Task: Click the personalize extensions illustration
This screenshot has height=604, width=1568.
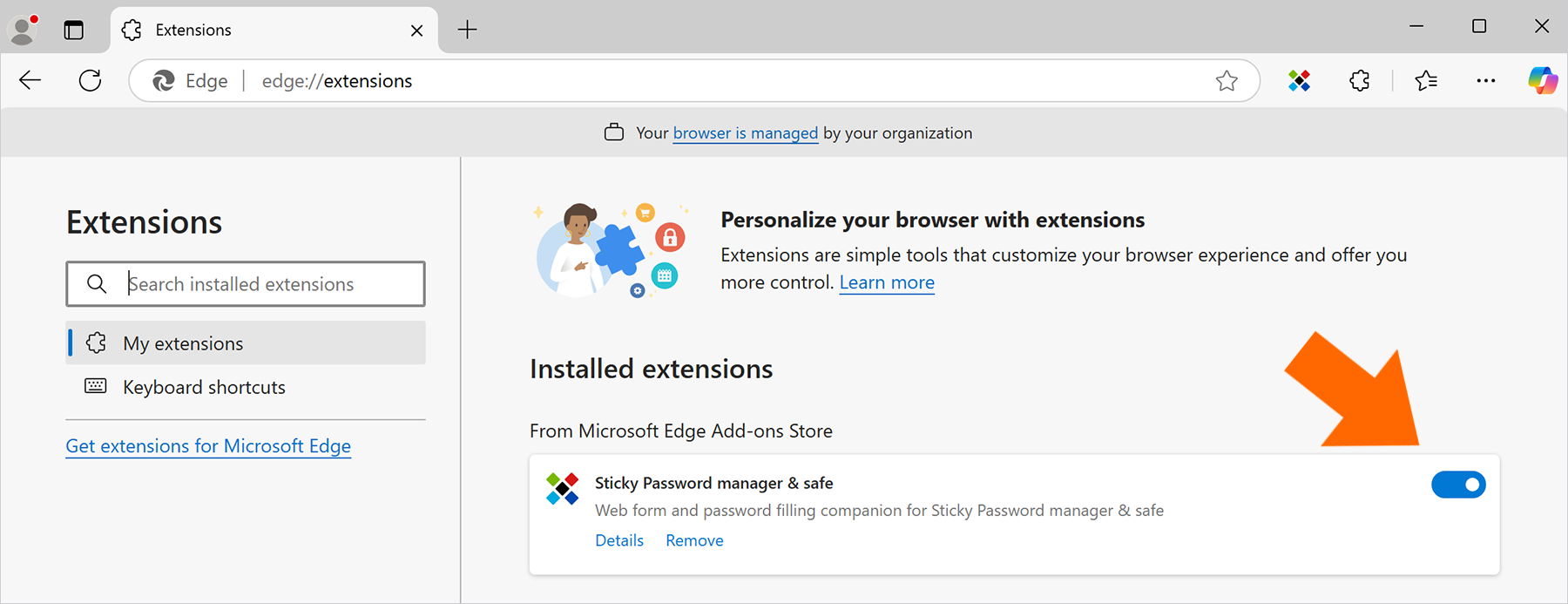Action: click(x=611, y=251)
